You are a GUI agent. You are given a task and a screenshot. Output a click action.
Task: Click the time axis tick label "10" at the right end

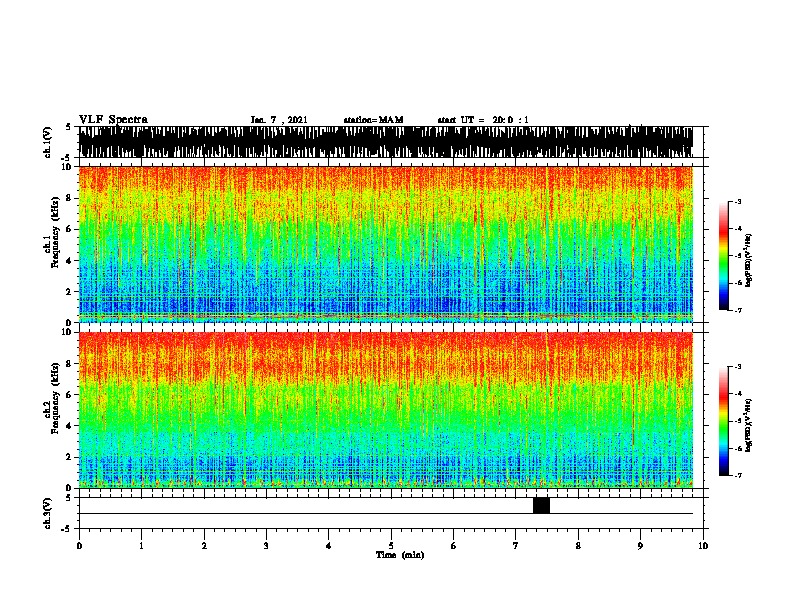click(x=703, y=545)
